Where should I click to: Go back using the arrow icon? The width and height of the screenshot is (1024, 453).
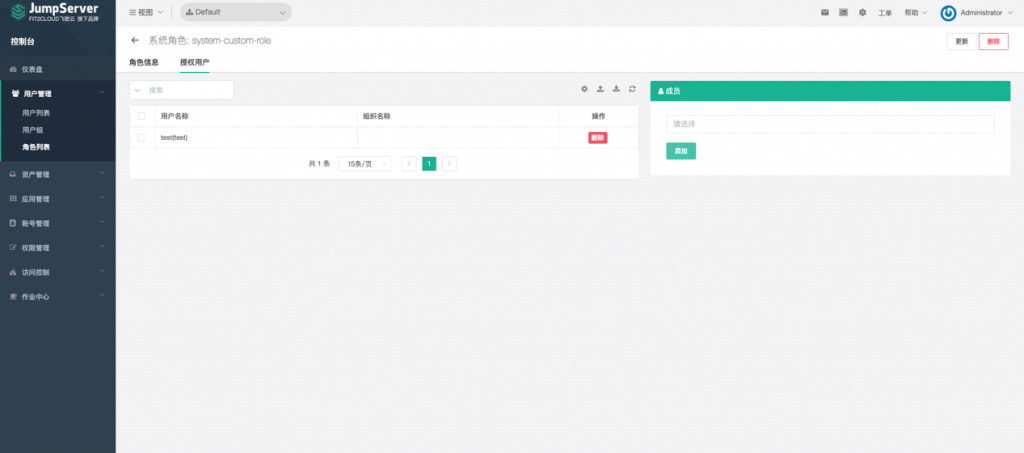135,40
